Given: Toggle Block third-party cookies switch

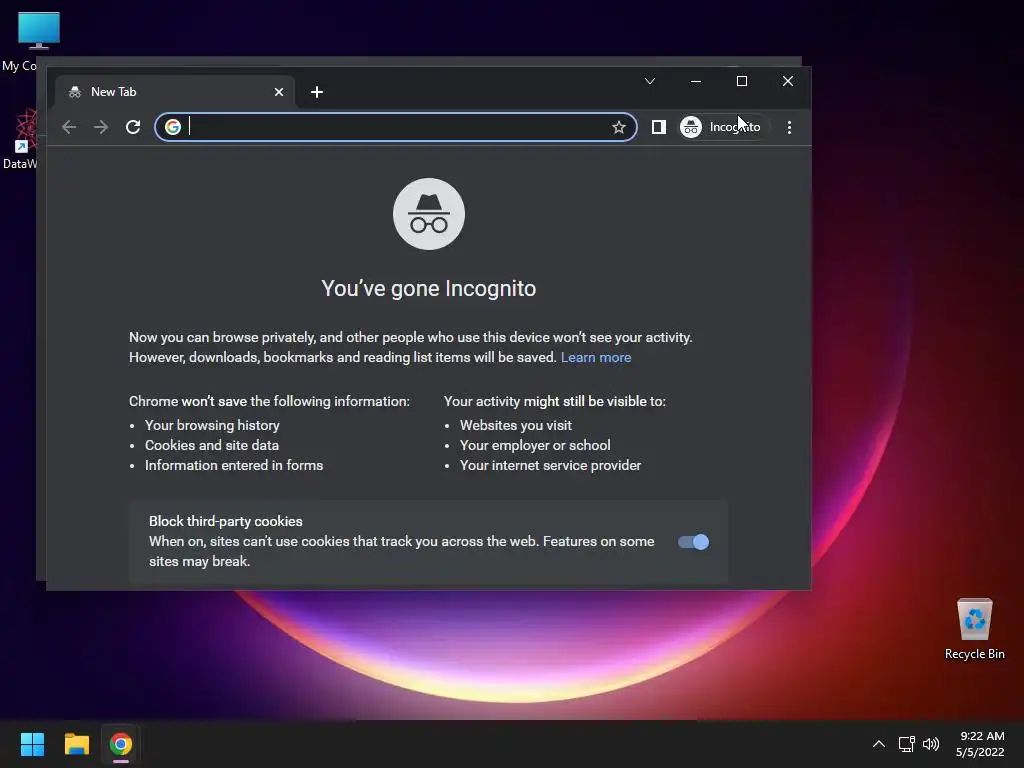Looking at the screenshot, I should coord(694,542).
